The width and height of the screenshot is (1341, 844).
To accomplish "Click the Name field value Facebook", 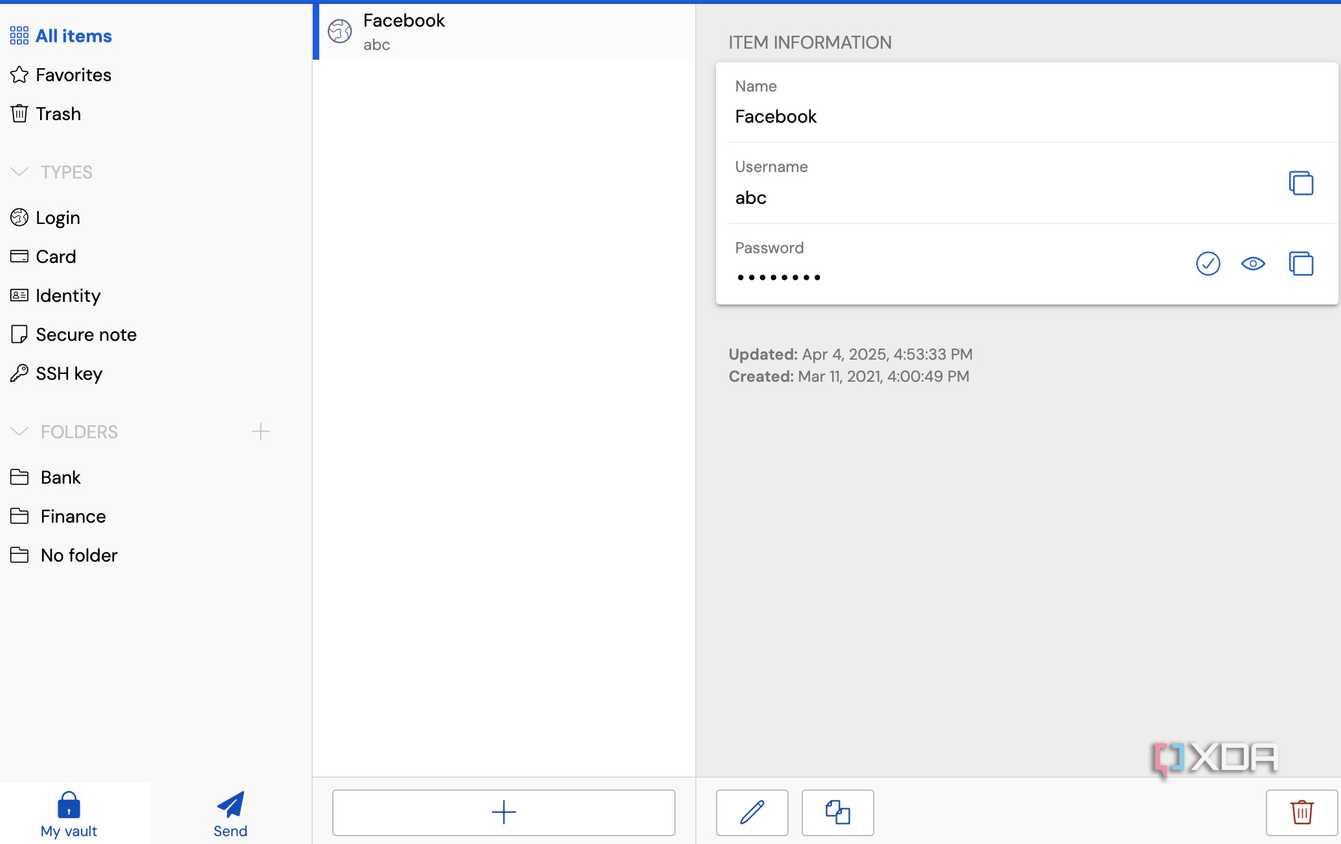I will [x=776, y=117].
